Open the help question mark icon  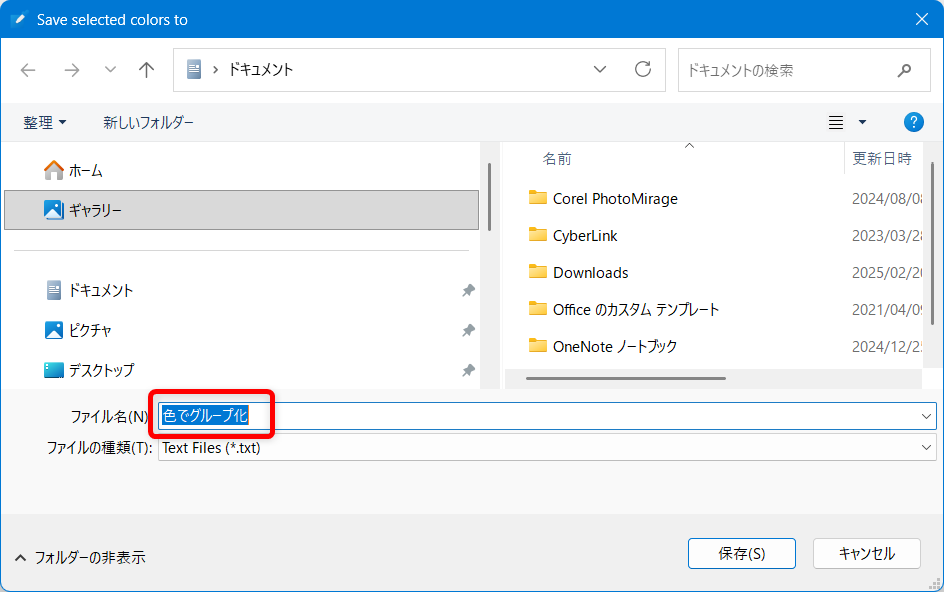913,122
